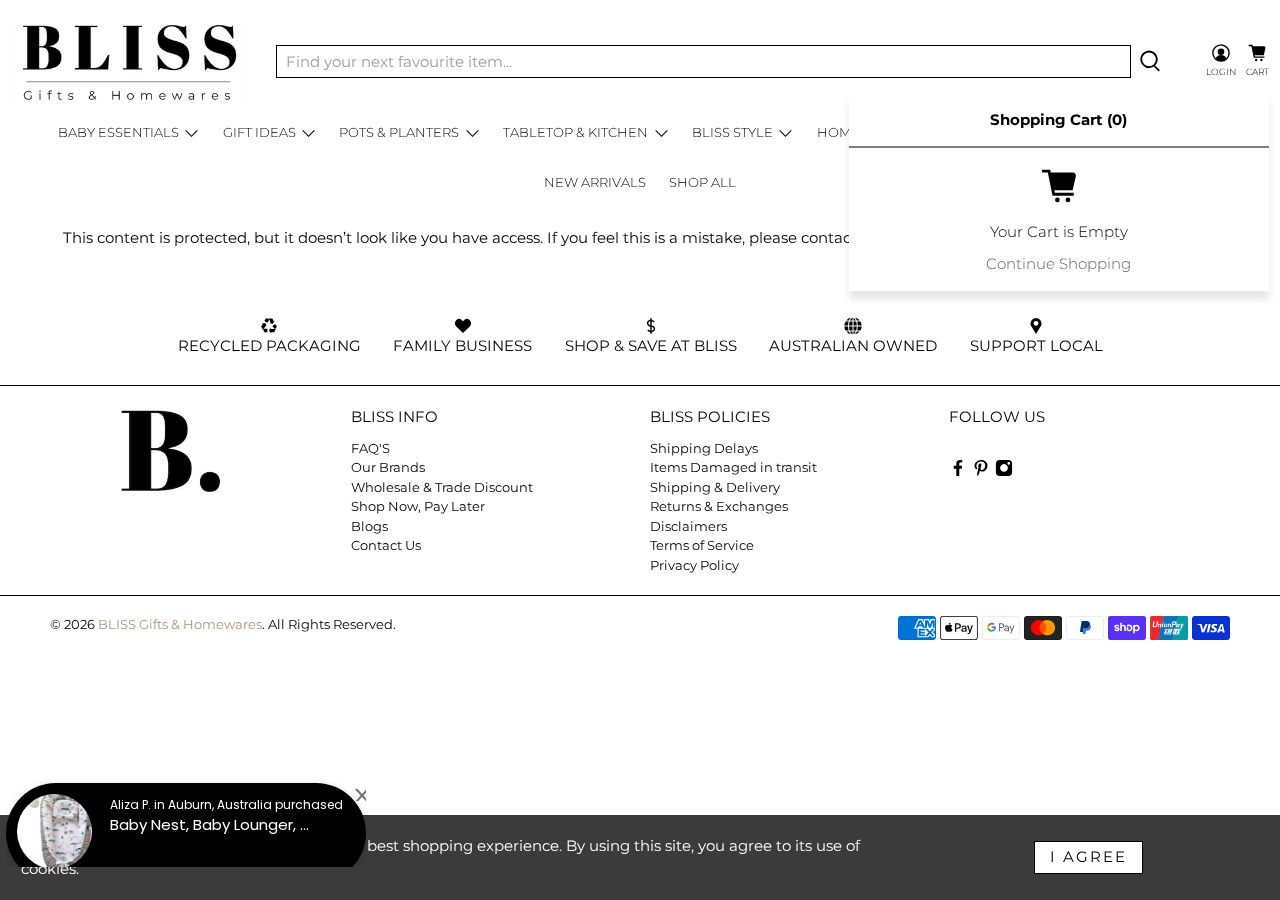Click the heart icon above Family Business

tap(463, 325)
